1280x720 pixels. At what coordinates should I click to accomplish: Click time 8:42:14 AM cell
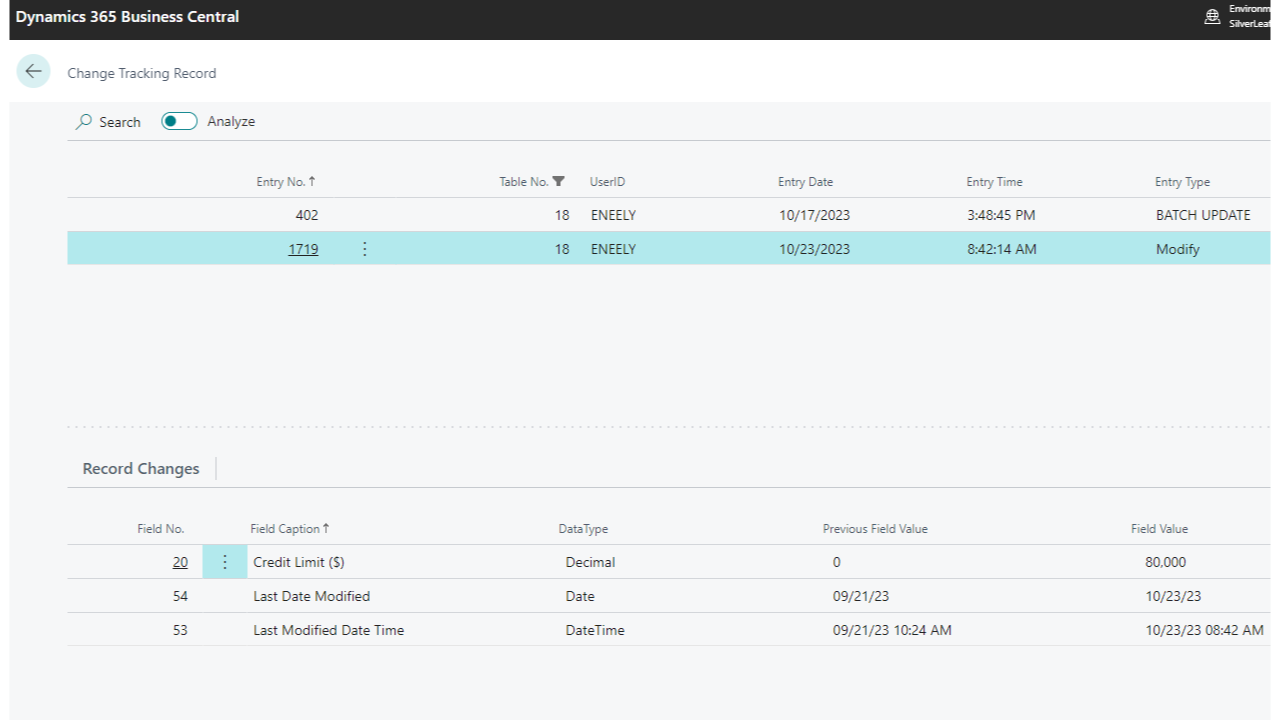tap(1002, 249)
